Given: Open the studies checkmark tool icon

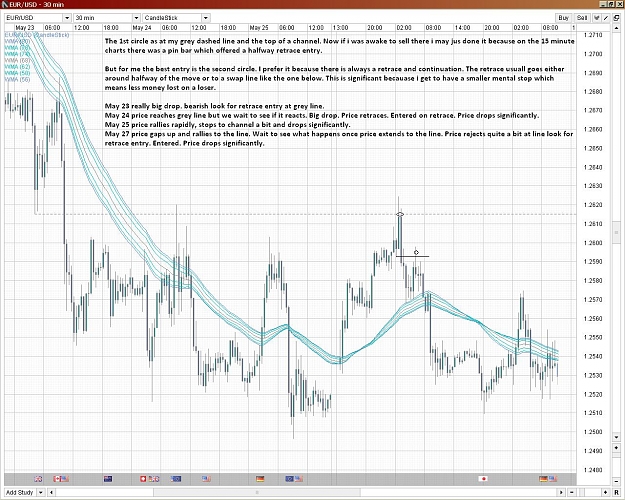Looking at the screenshot, I should (x=597, y=18).
